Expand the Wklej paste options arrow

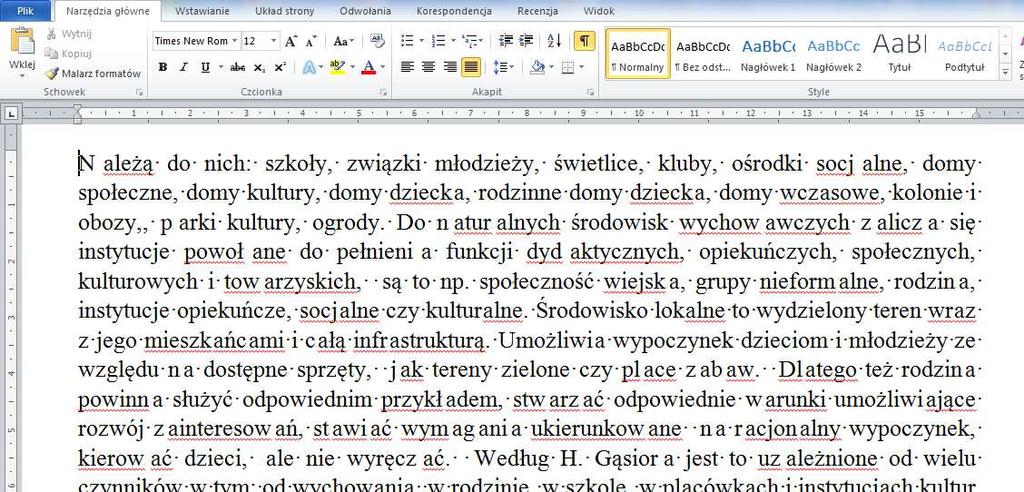(x=22, y=74)
